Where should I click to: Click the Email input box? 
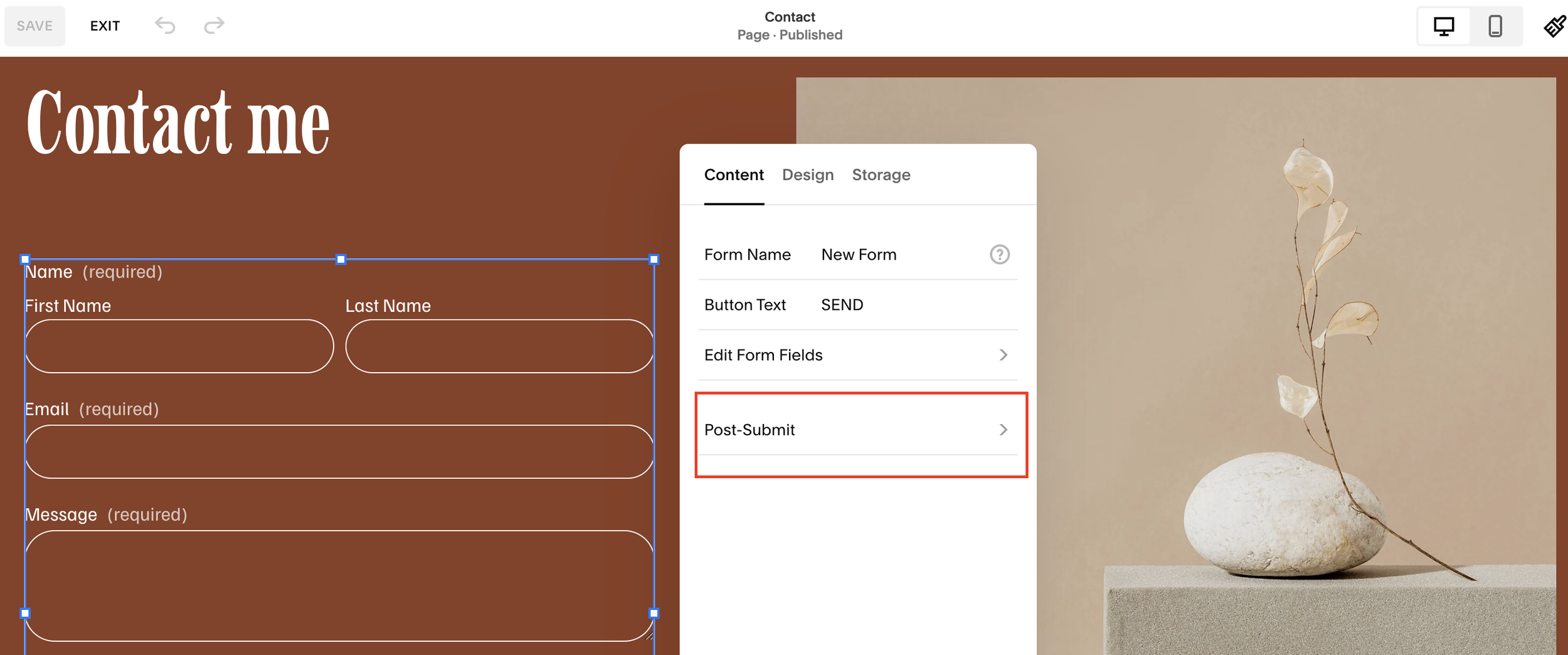339,452
